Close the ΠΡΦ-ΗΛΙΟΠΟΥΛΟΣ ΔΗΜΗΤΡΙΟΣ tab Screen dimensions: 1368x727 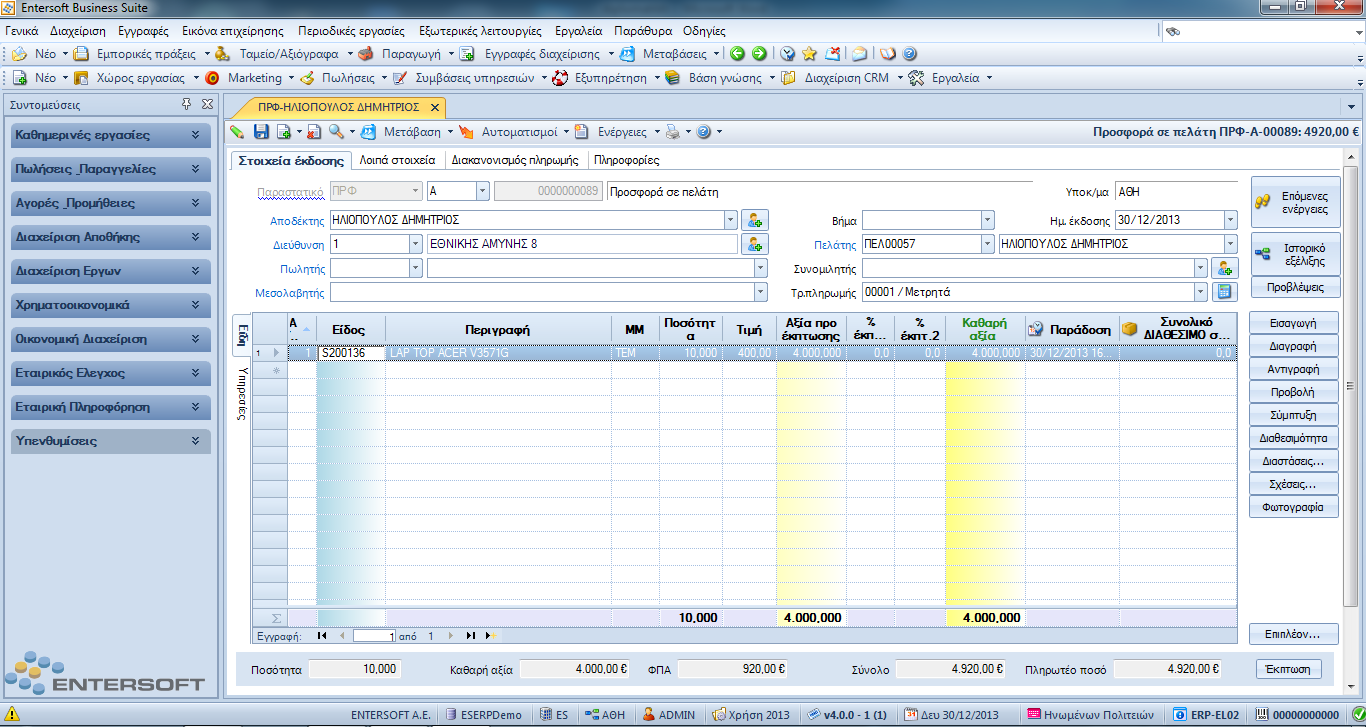[x=434, y=107]
